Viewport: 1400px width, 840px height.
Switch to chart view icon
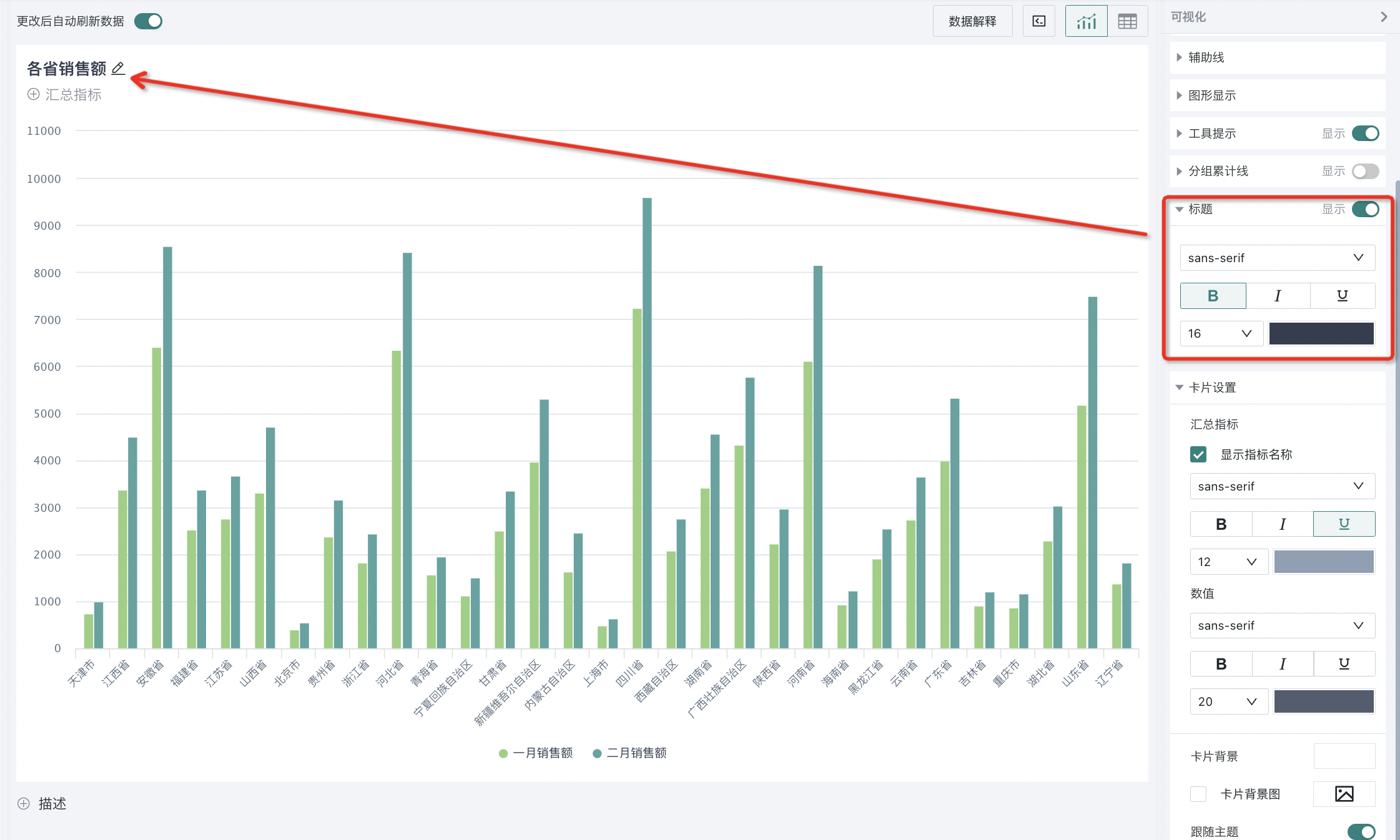pyautogui.click(x=1086, y=21)
